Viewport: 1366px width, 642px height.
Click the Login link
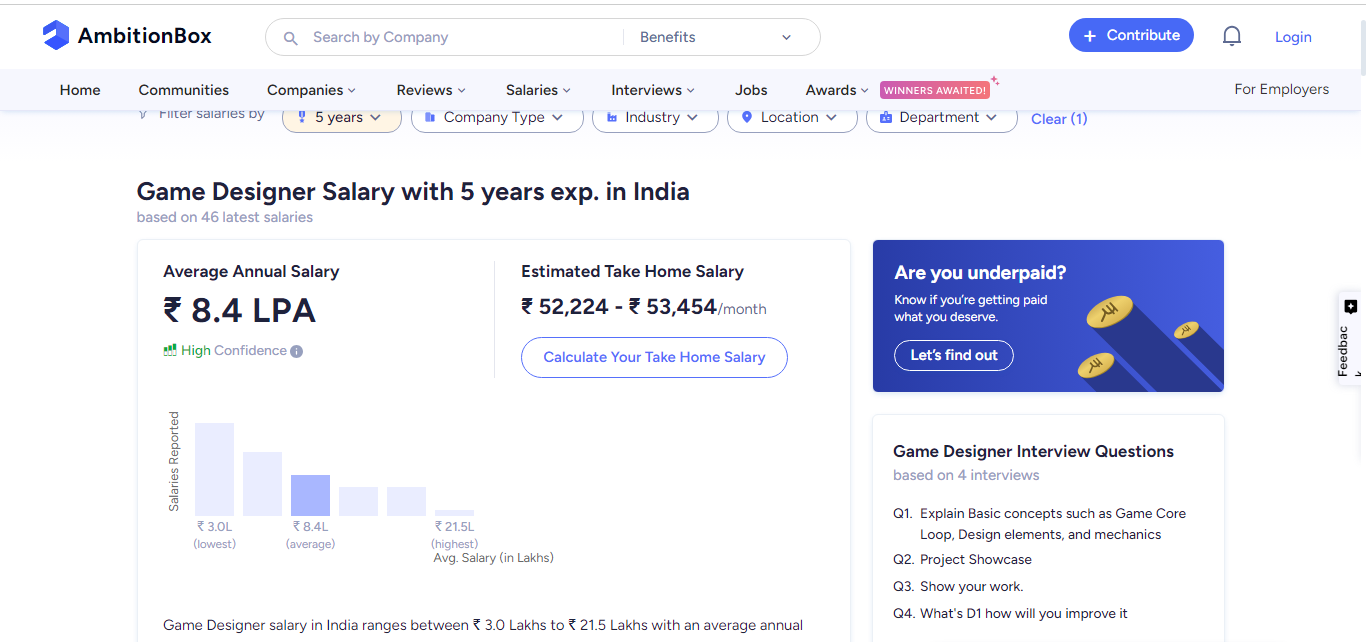(x=1292, y=37)
